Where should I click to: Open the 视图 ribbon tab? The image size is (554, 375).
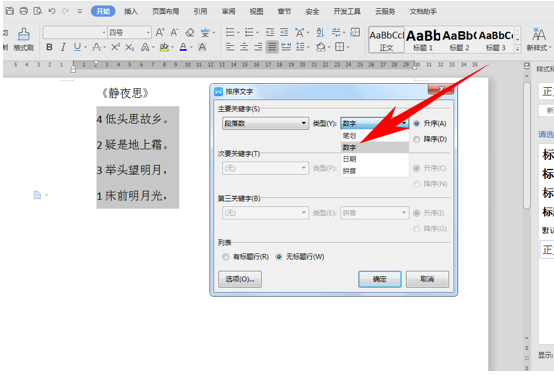coord(257,11)
